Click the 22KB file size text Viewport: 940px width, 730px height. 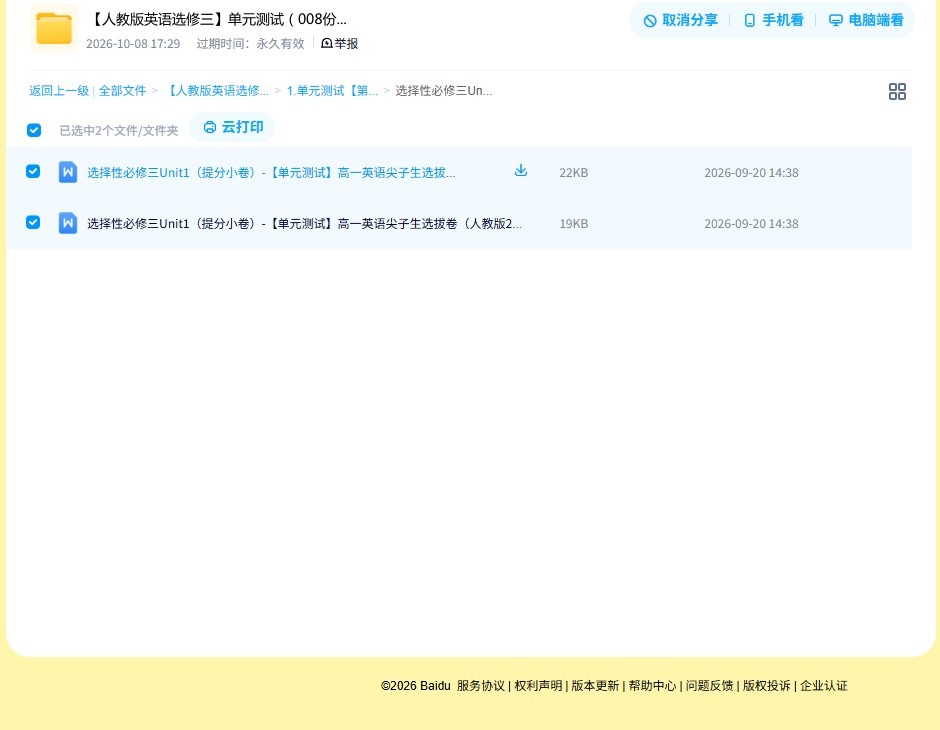pyautogui.click(x=573, y=173)
